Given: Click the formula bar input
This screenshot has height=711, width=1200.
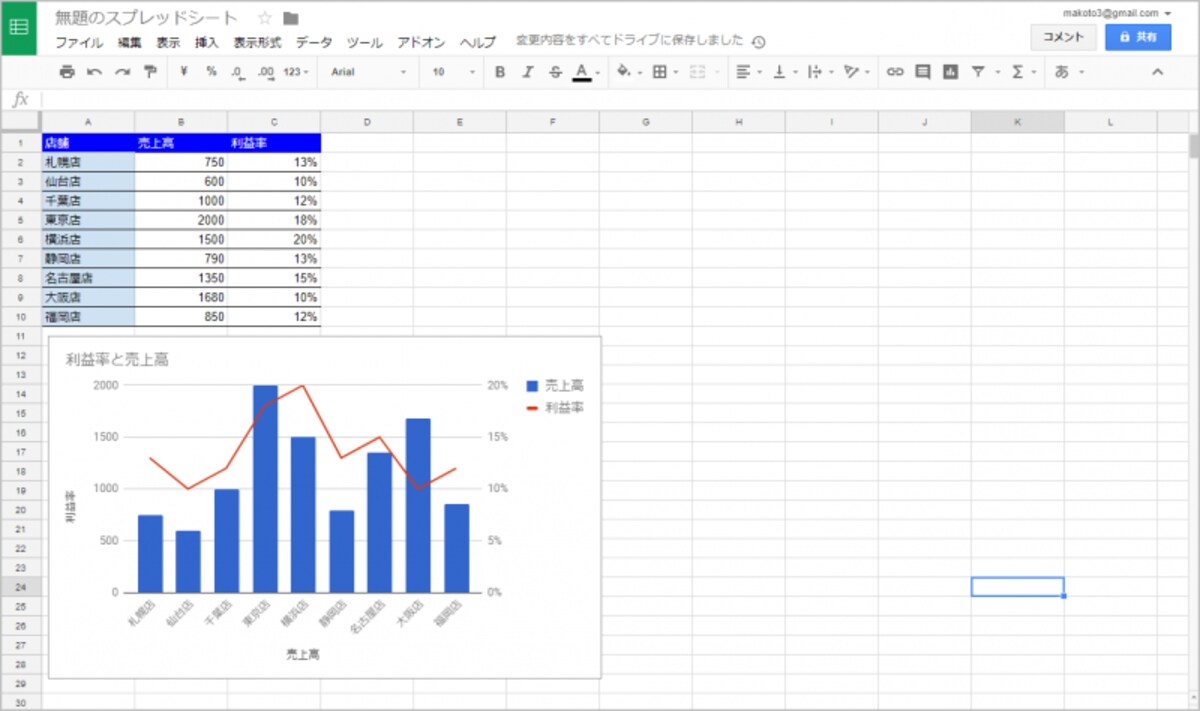Looking at the screenshot, I should pos(620,99).
